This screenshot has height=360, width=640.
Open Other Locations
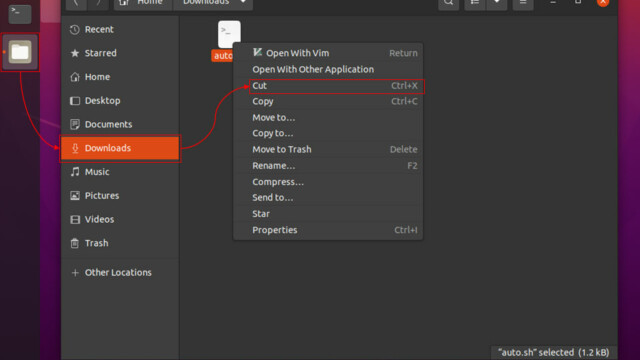120,272
